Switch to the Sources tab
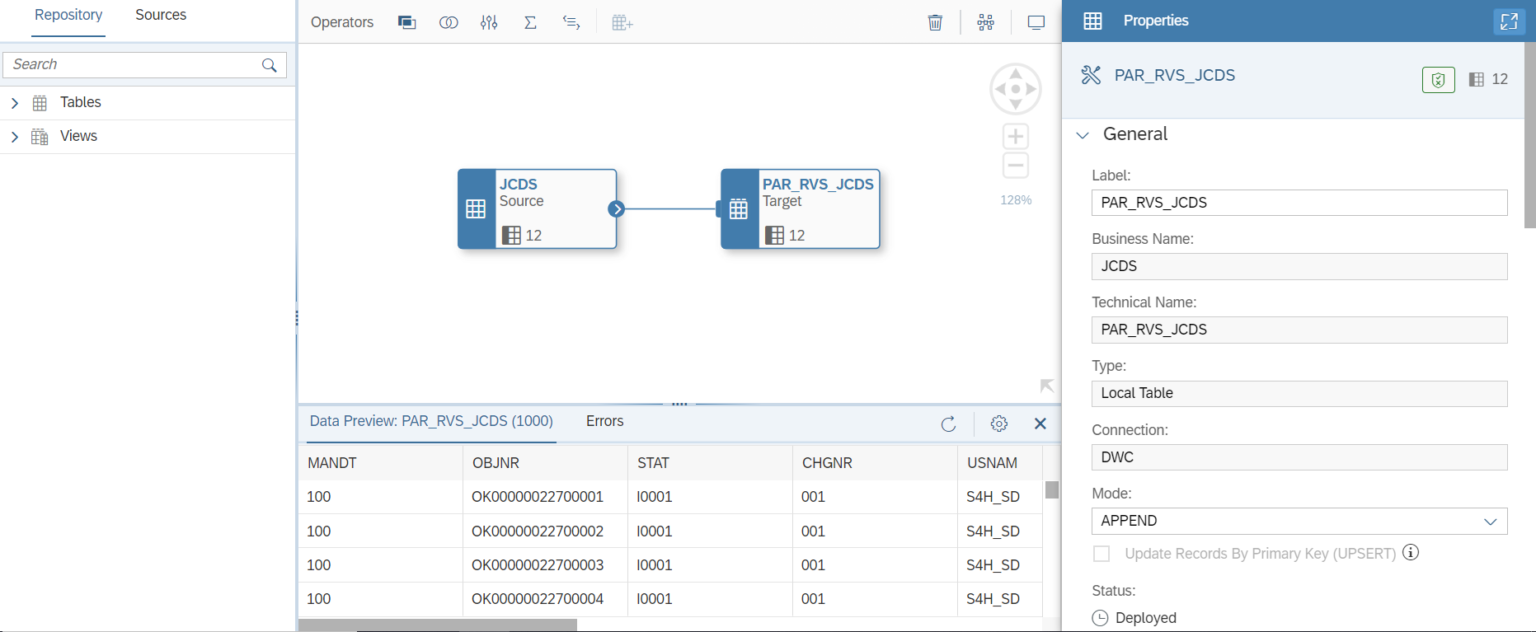Viewport: 1536px width, 632px height. (x=160, y=15)
